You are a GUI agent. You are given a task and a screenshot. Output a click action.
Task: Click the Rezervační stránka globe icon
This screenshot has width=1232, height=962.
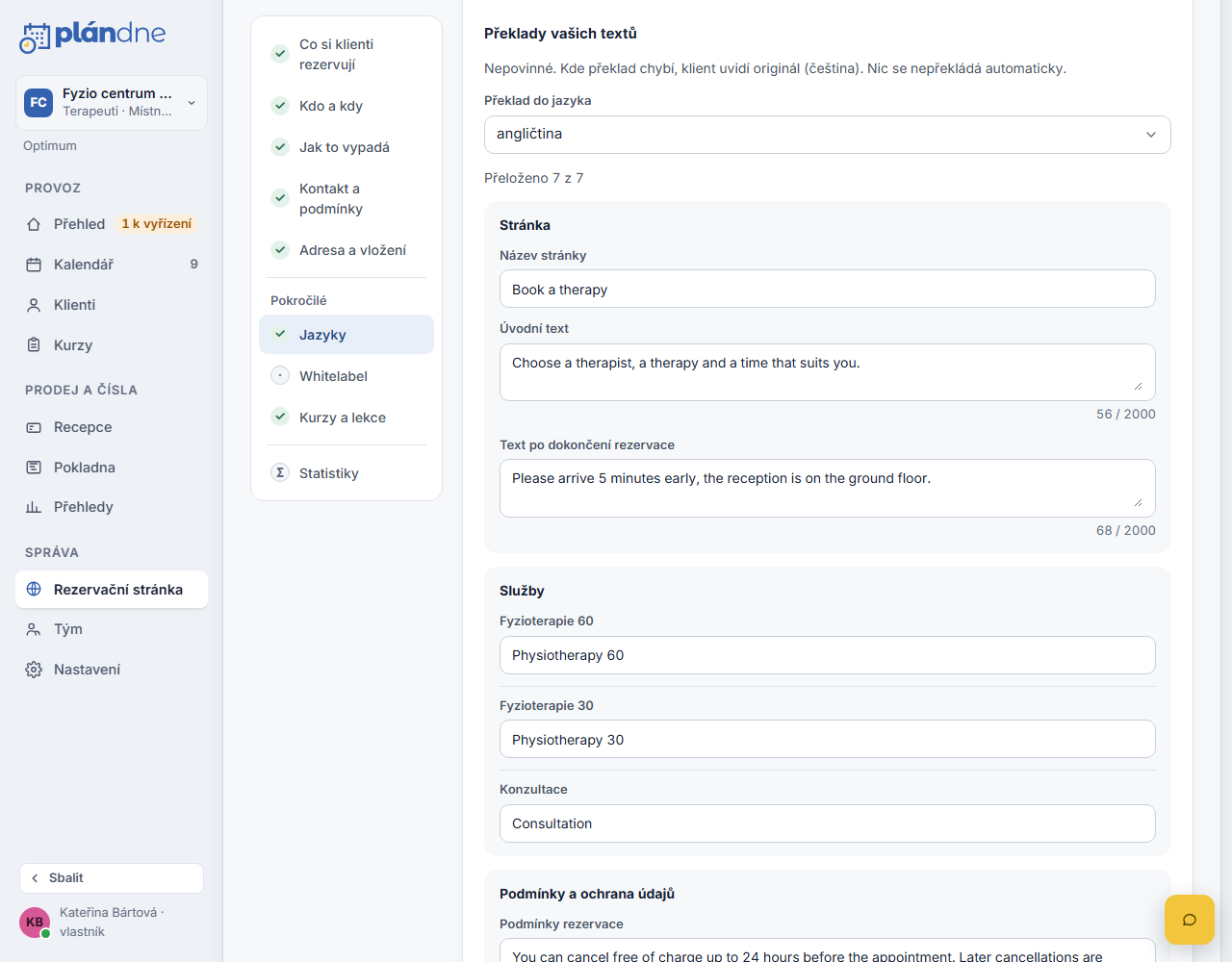34,589
